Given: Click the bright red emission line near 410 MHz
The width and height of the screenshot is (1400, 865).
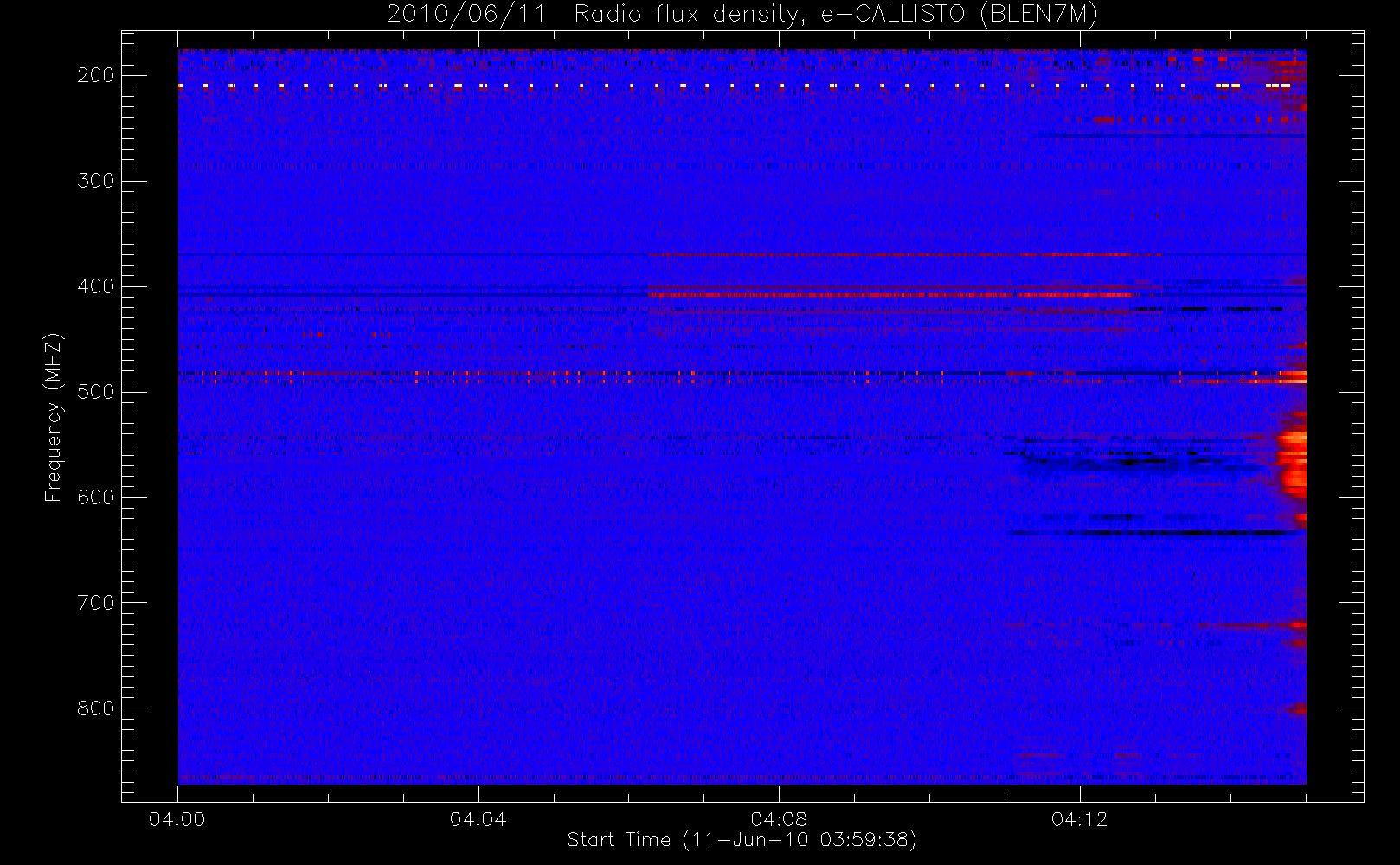Looking at the screenshot, I should pyautogui.click(x=891, y=295).
